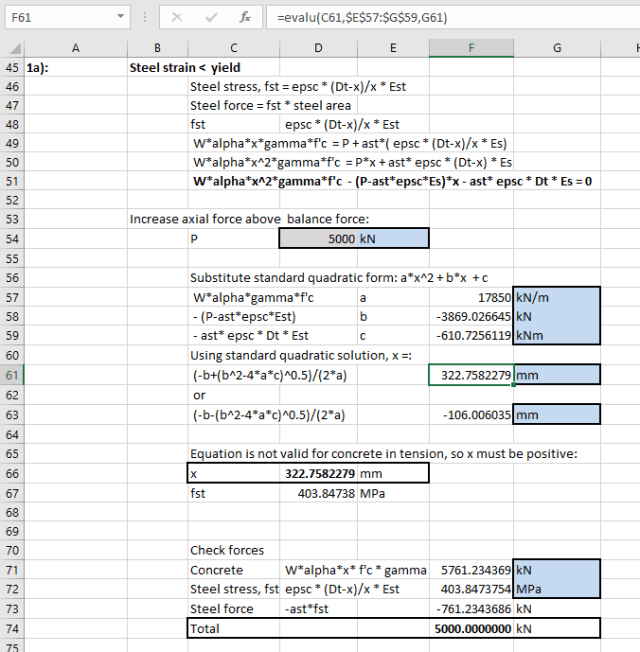Click the three-dot handle beside Name Box
This screenshot has height=652, width=640.
(145, 18)
